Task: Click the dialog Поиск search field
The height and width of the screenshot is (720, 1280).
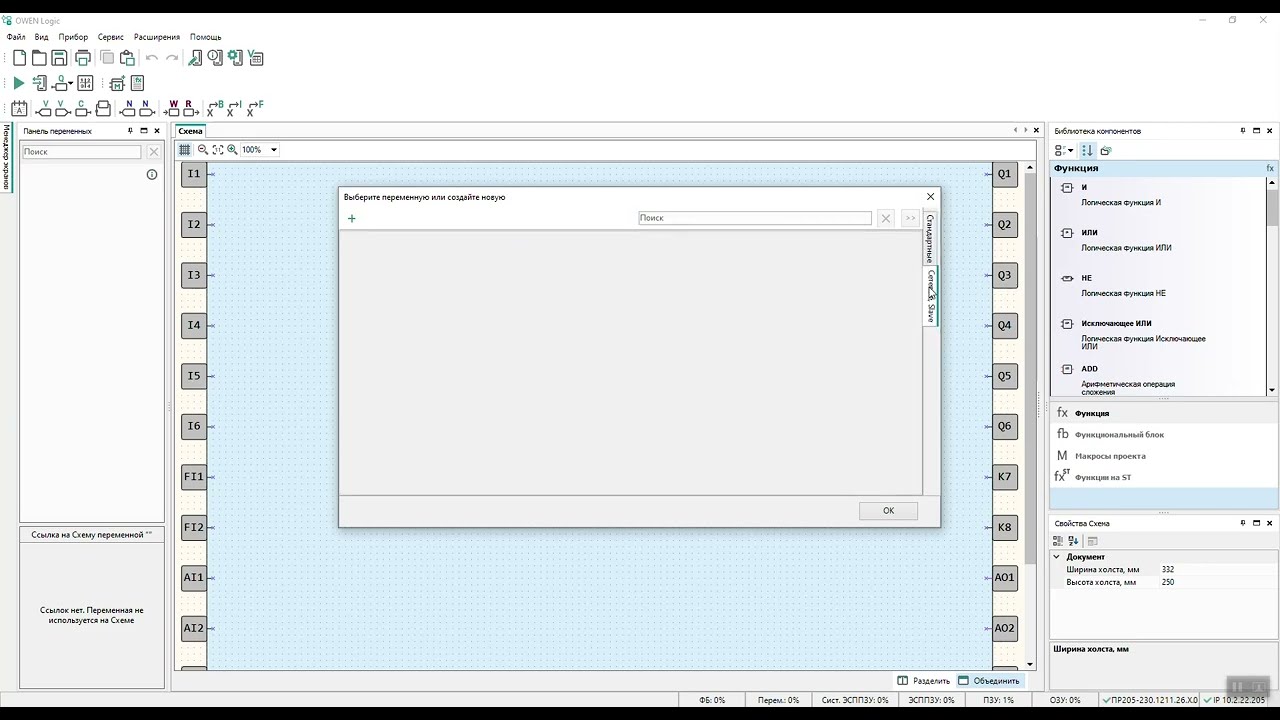Action: (755, 218)
